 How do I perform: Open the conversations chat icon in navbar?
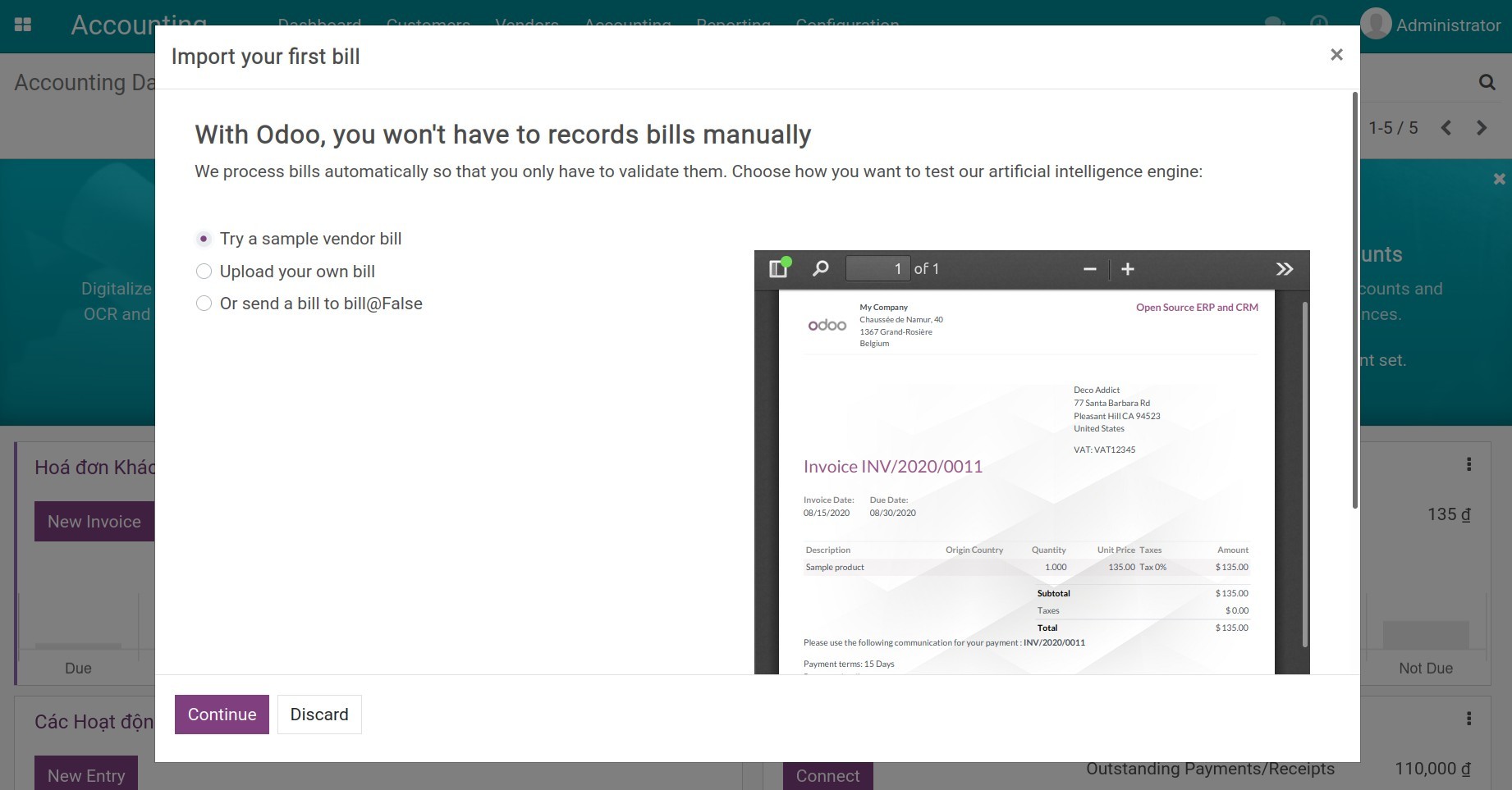tap(1275, 24)
